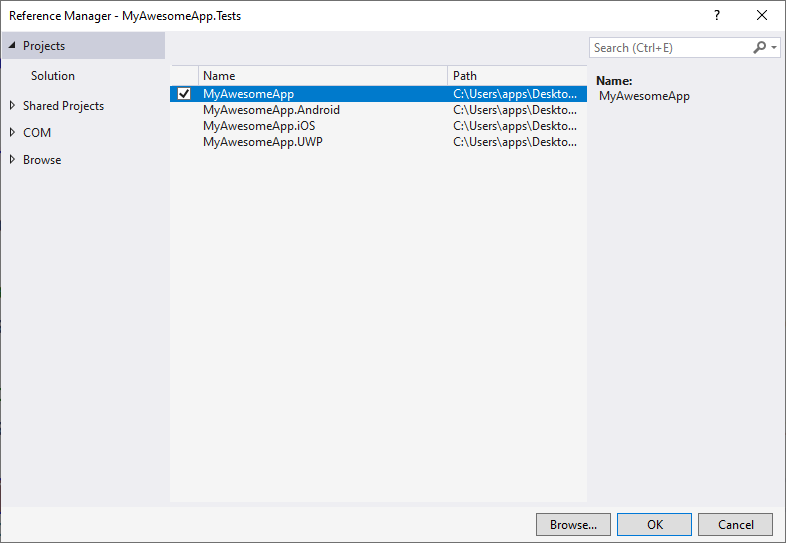The image size is (786, 543).
Task: Expand the COM category arrow
Action: 12,133
